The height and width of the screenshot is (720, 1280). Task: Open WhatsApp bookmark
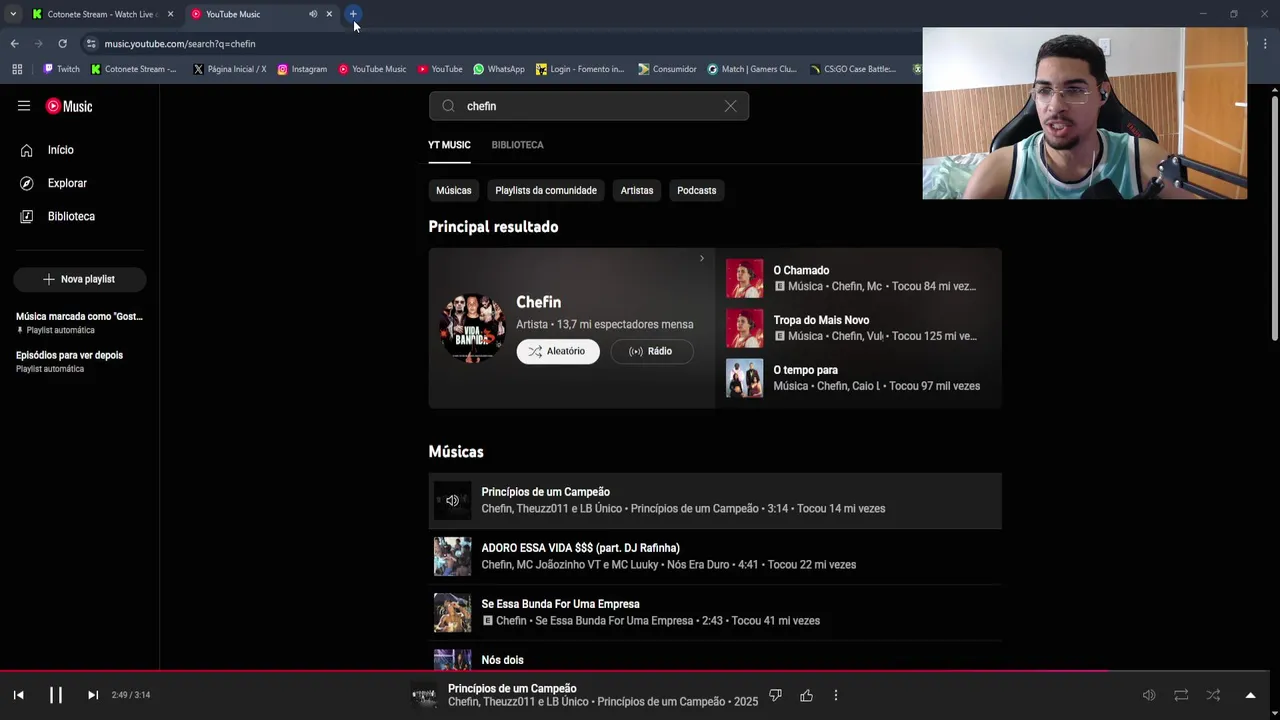click(499, 69)
